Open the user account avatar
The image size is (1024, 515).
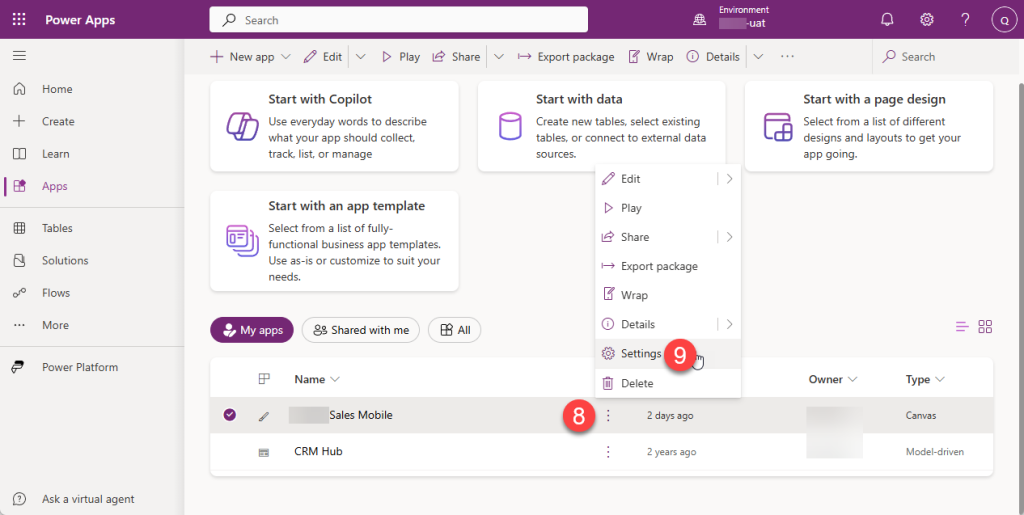(1003, 20)
